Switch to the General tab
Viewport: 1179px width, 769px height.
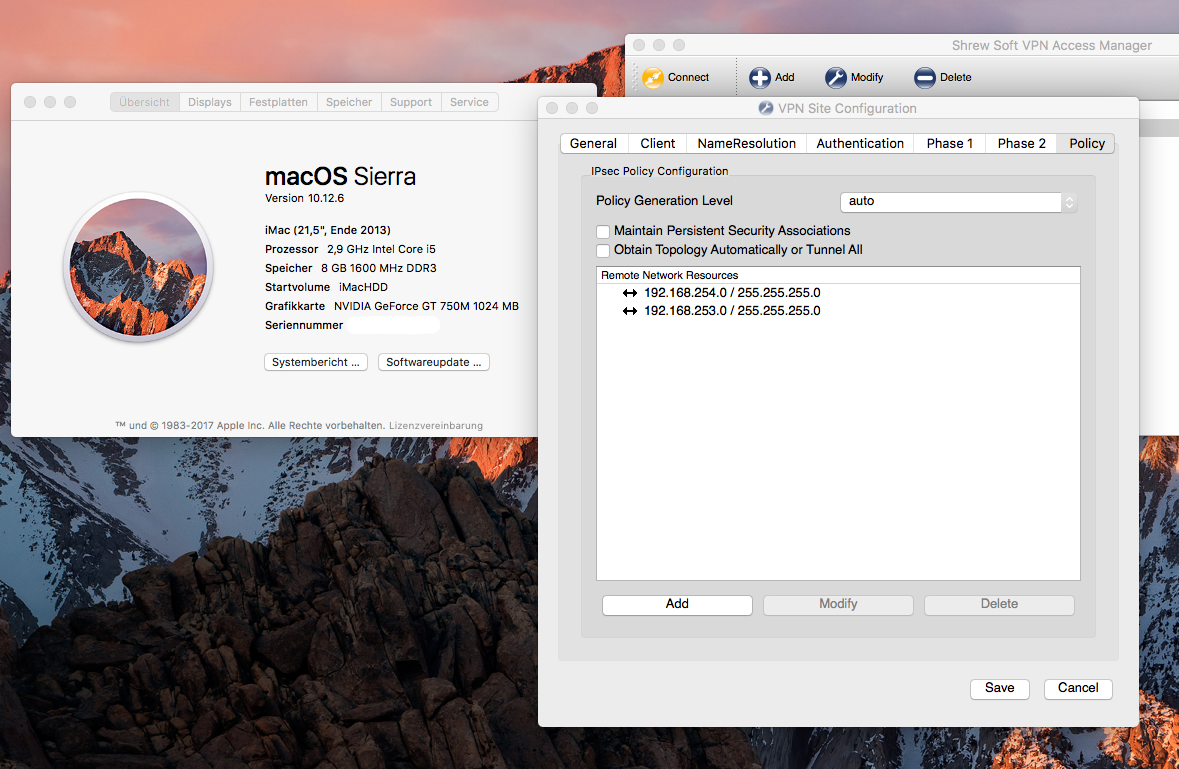click(x=593, y=144)
